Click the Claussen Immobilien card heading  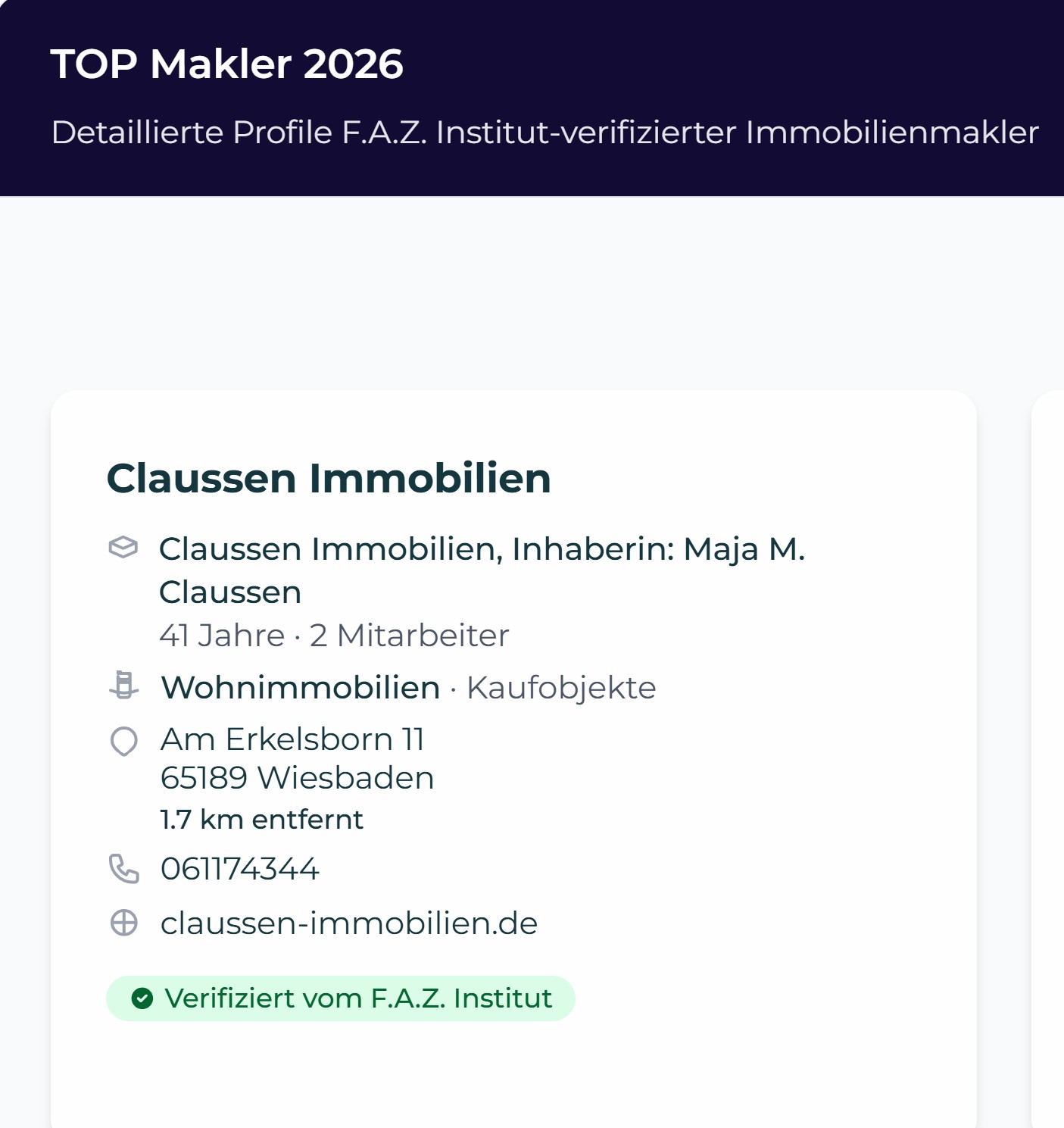(x=329, y=478)
